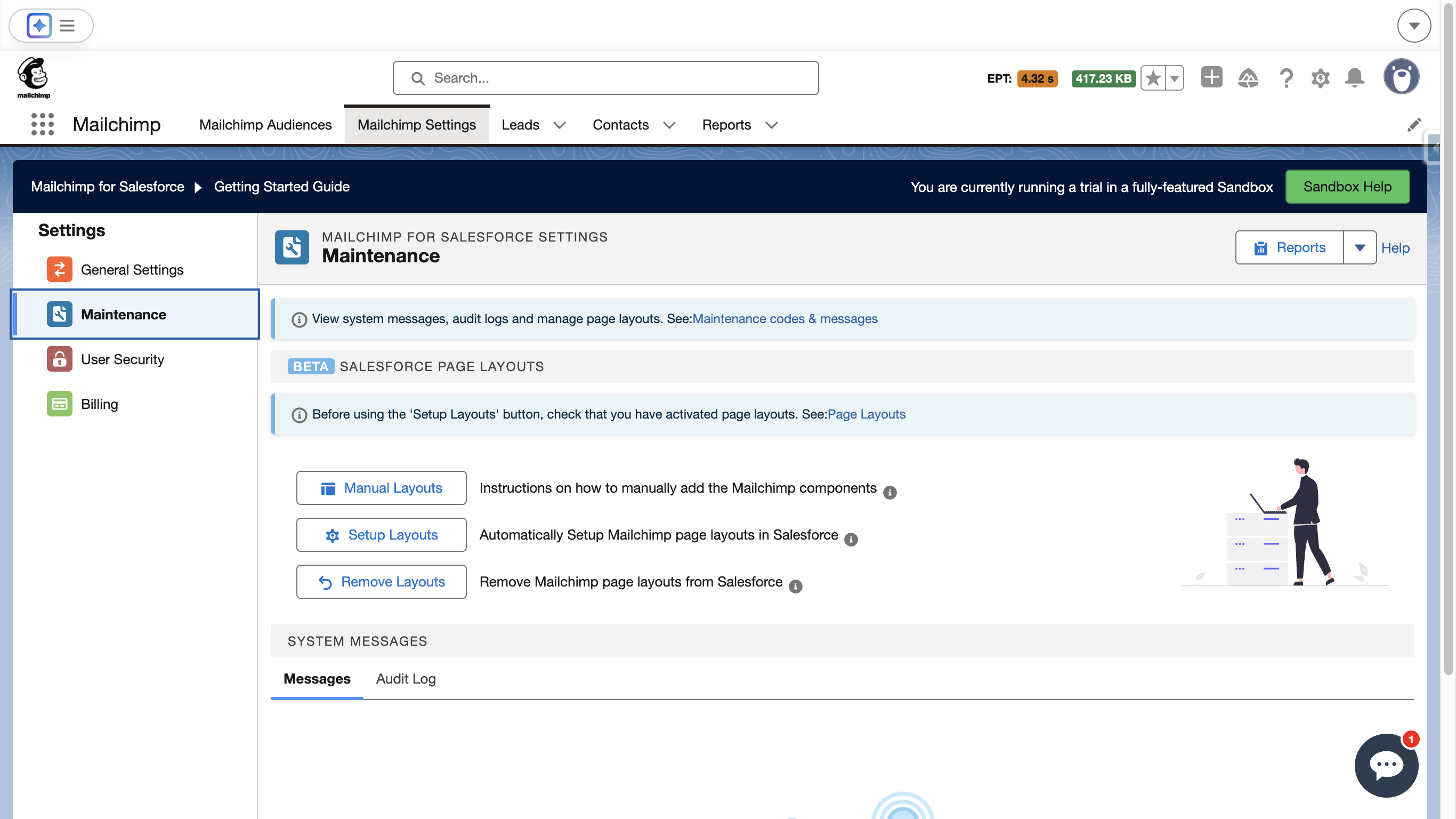The width and height of the screenshot is (1456, 819).
Task: Click the 417.23 KB size badge
Action: click(1103, 78)
